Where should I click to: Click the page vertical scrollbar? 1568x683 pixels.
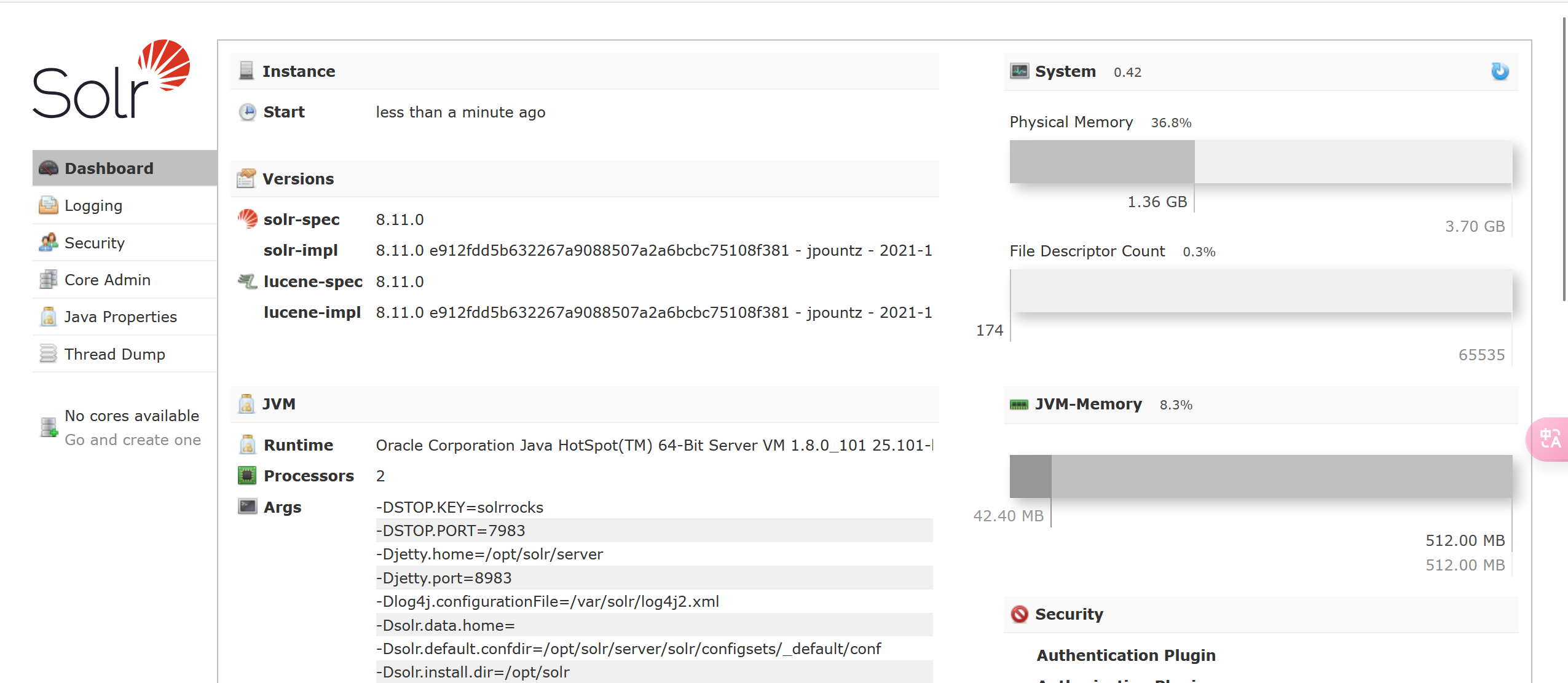(x=1564, y=160)
